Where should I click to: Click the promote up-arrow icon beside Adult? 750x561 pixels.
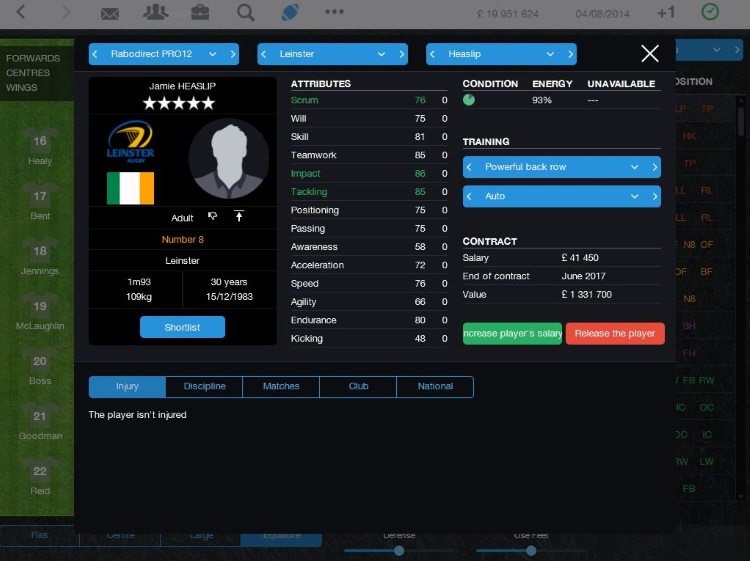[x=239, y=216]
